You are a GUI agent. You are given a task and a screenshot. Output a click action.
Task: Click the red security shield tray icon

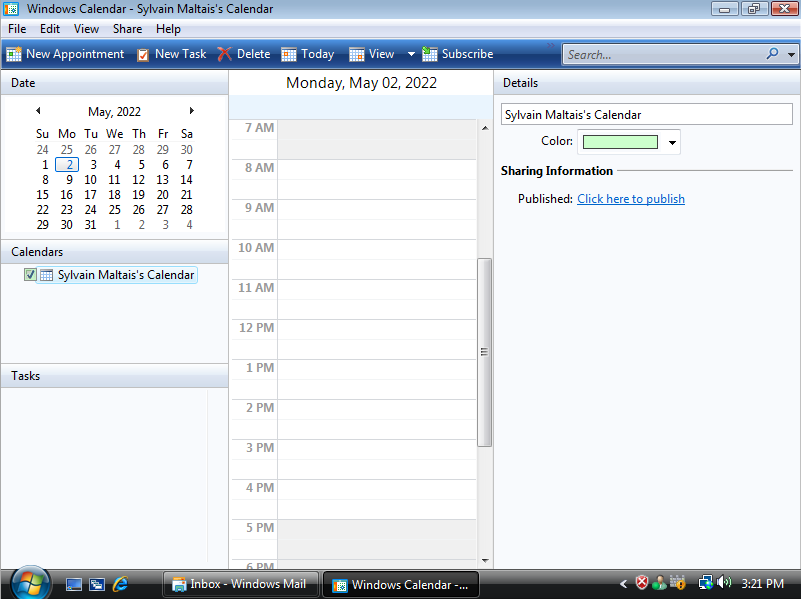[642, 583]
